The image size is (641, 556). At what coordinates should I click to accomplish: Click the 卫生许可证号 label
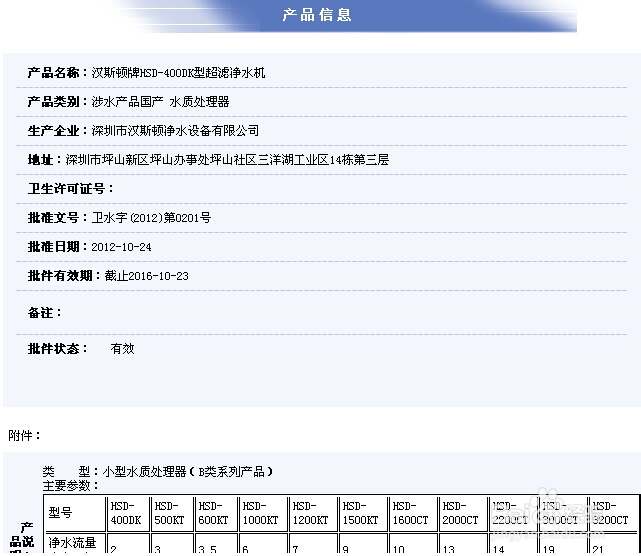(x=67, y=189)
